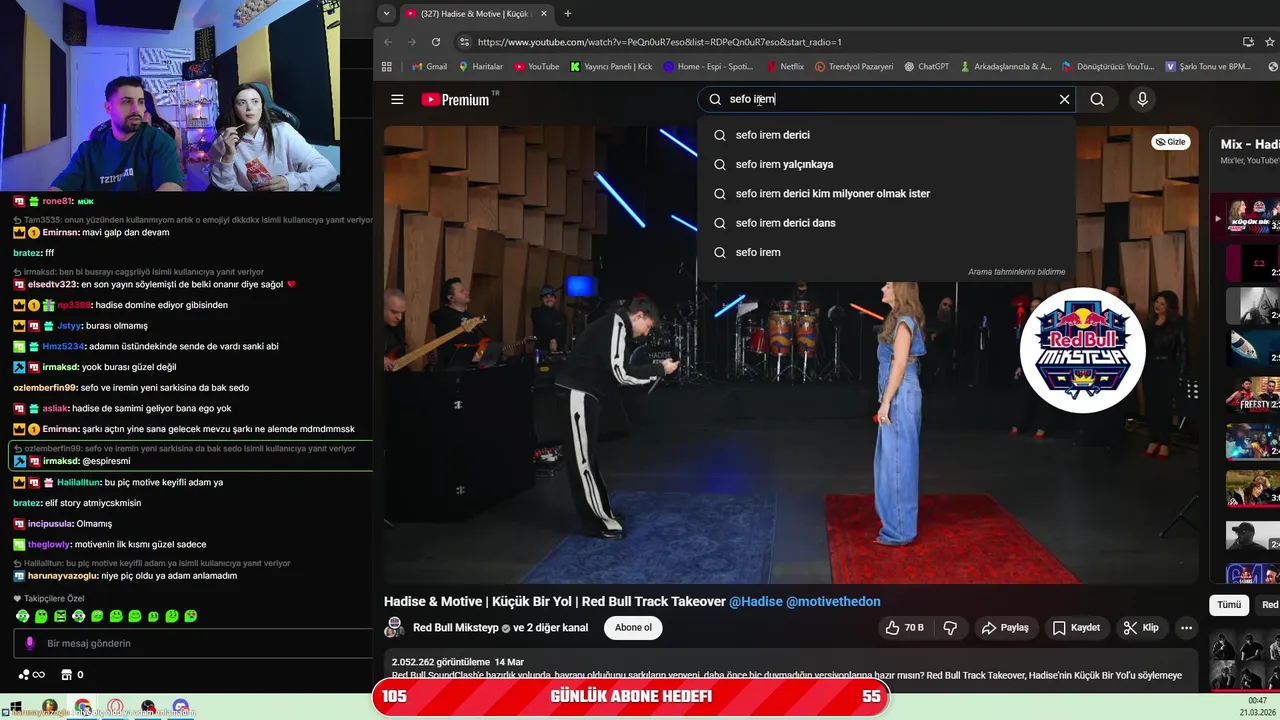This screenshot has height=720, width=1280.
Task: Open Chrome from the Windows taskbar
Action: tap(82, 708)
